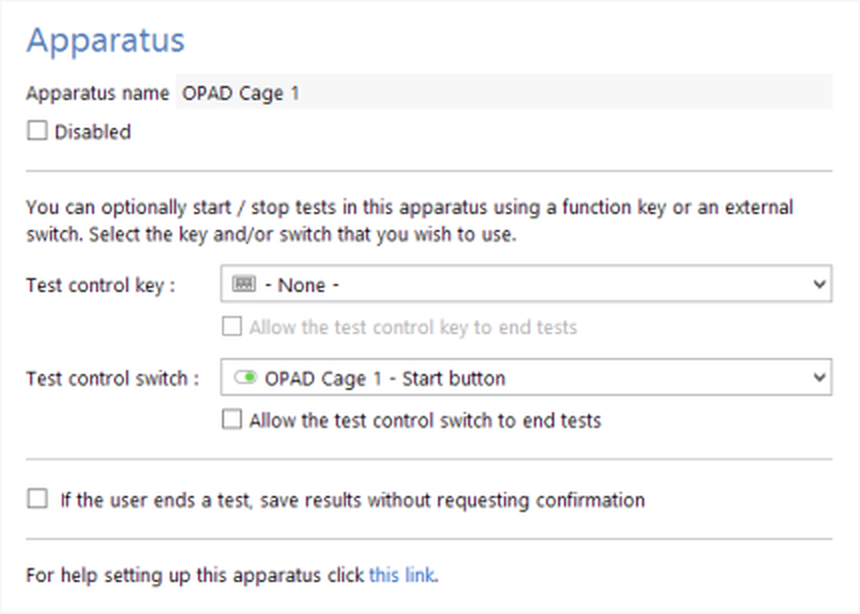This screenshot has height=614, width=860.
Task: Toggle the Disabled checkbox
Action: (x=37, y=131)
